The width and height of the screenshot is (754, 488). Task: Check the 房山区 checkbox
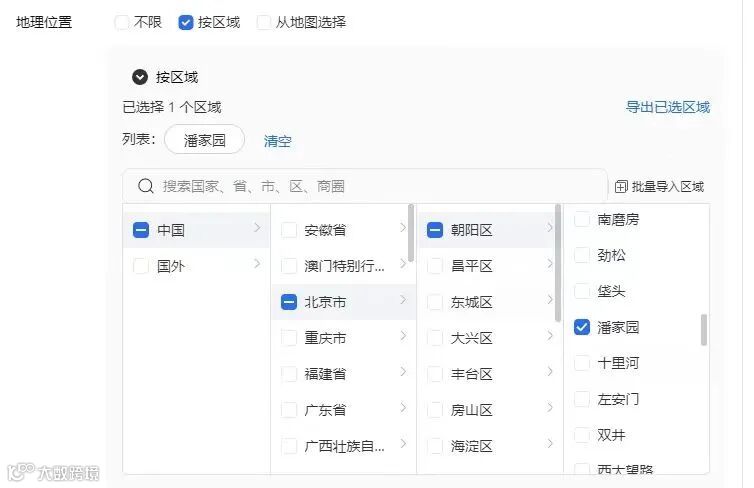coord(435,410)
